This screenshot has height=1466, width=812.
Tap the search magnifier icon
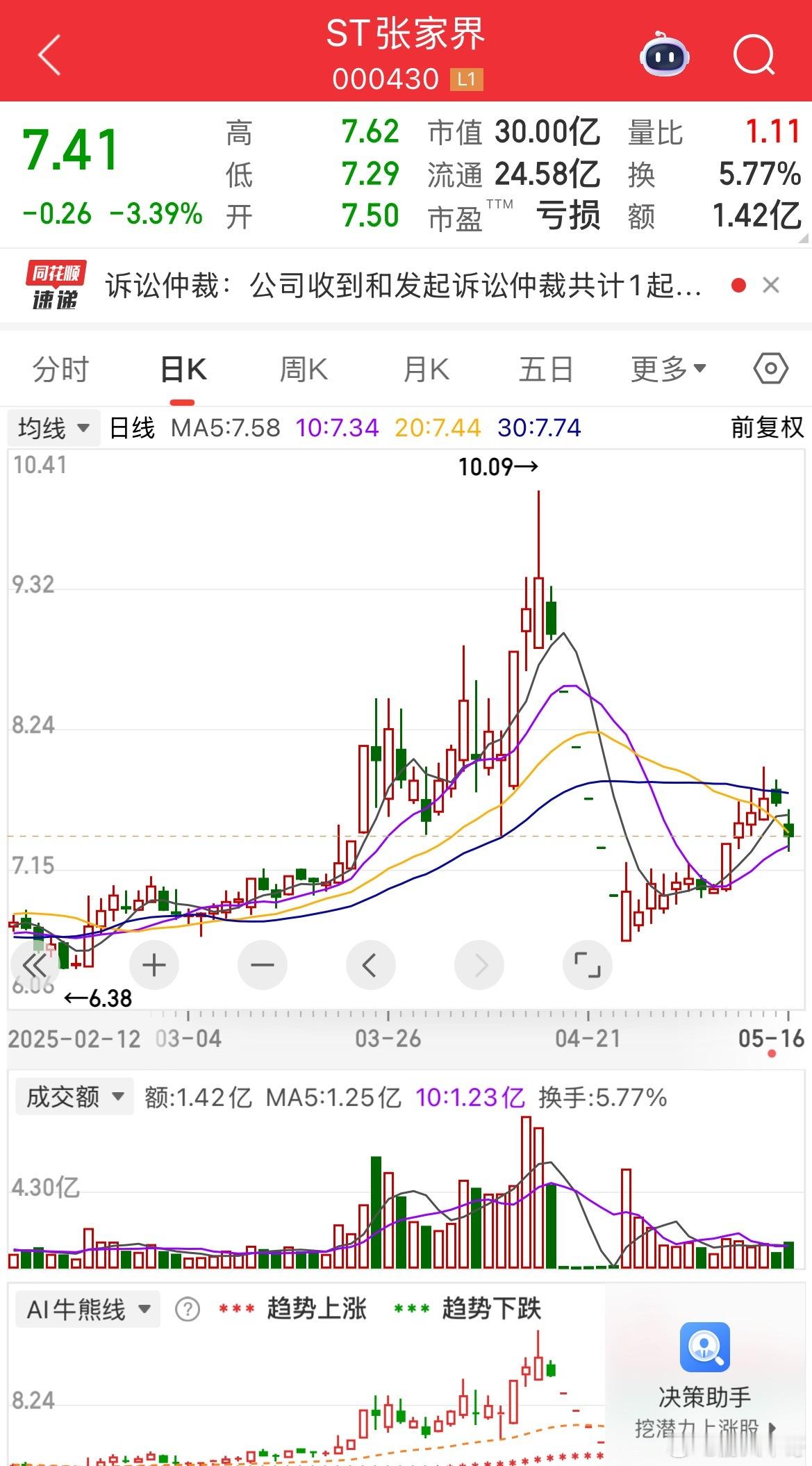pos(754,54)
